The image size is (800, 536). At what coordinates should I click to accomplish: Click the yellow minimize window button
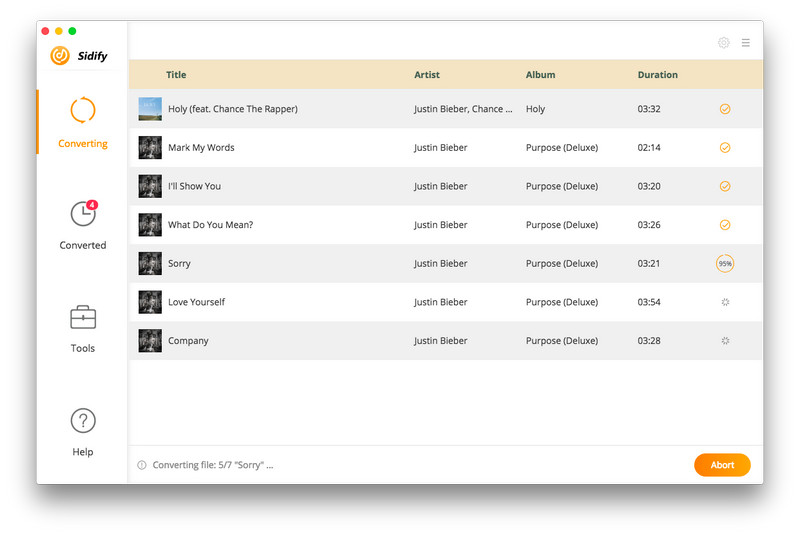(59, 31)
